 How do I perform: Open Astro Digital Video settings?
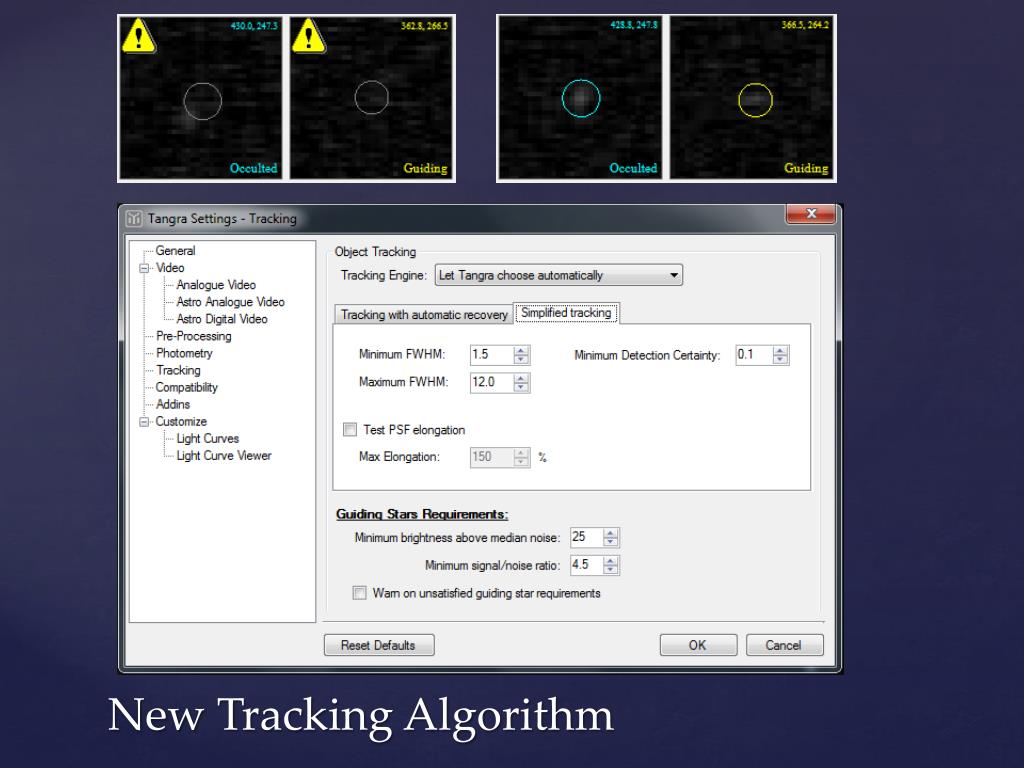[x=221, y=319]
